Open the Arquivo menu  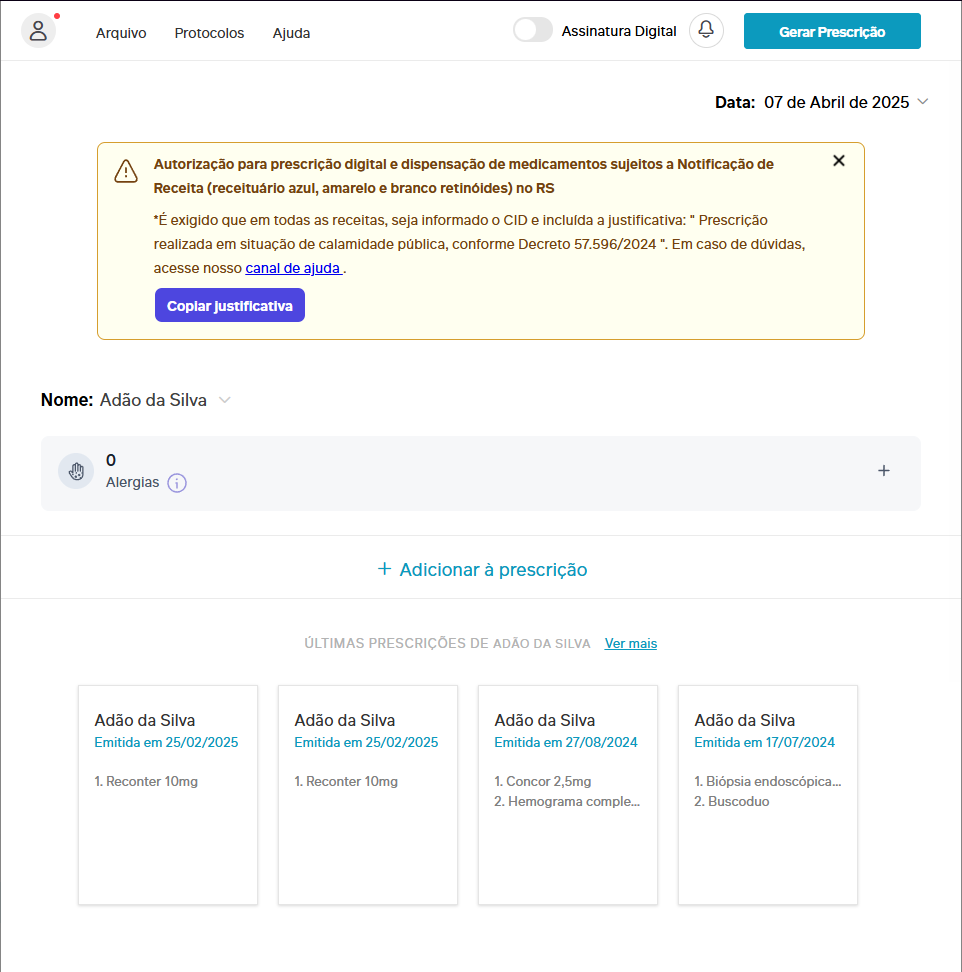121,33
